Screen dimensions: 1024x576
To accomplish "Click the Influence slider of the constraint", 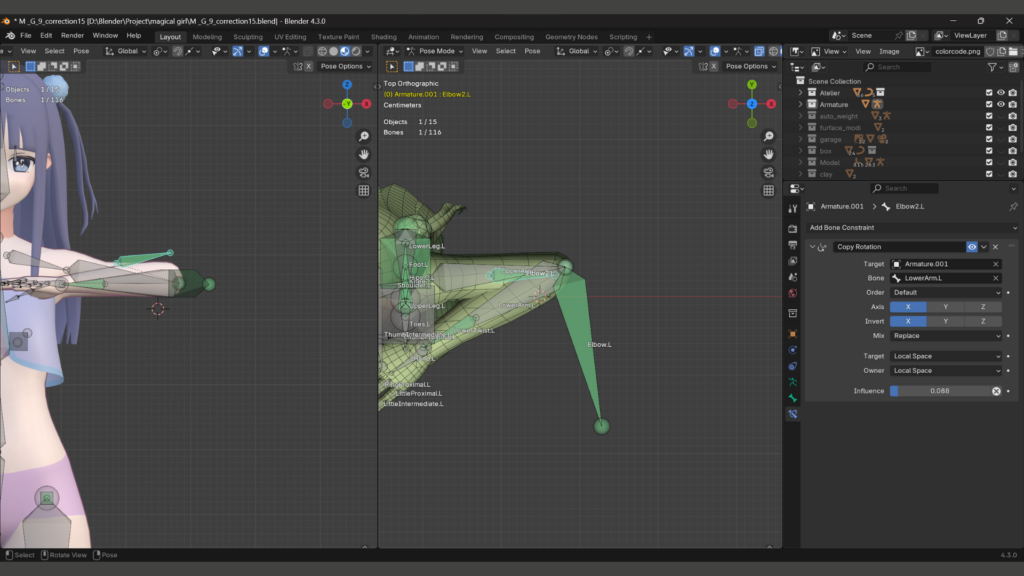I will (940, 391).
